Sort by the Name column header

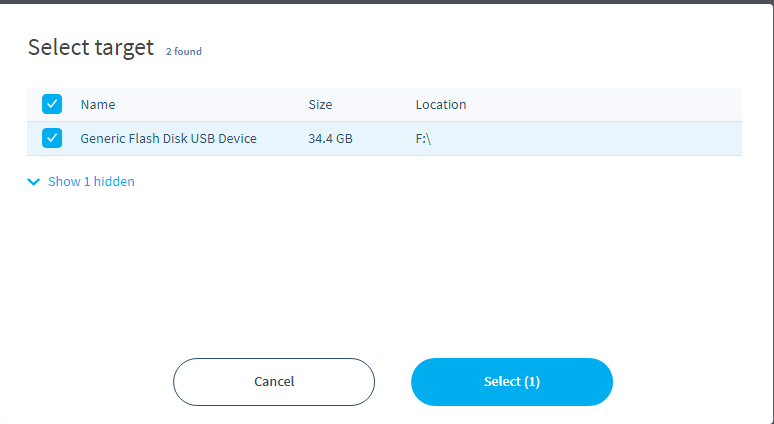pyautogui.click(x=98, y=105)
